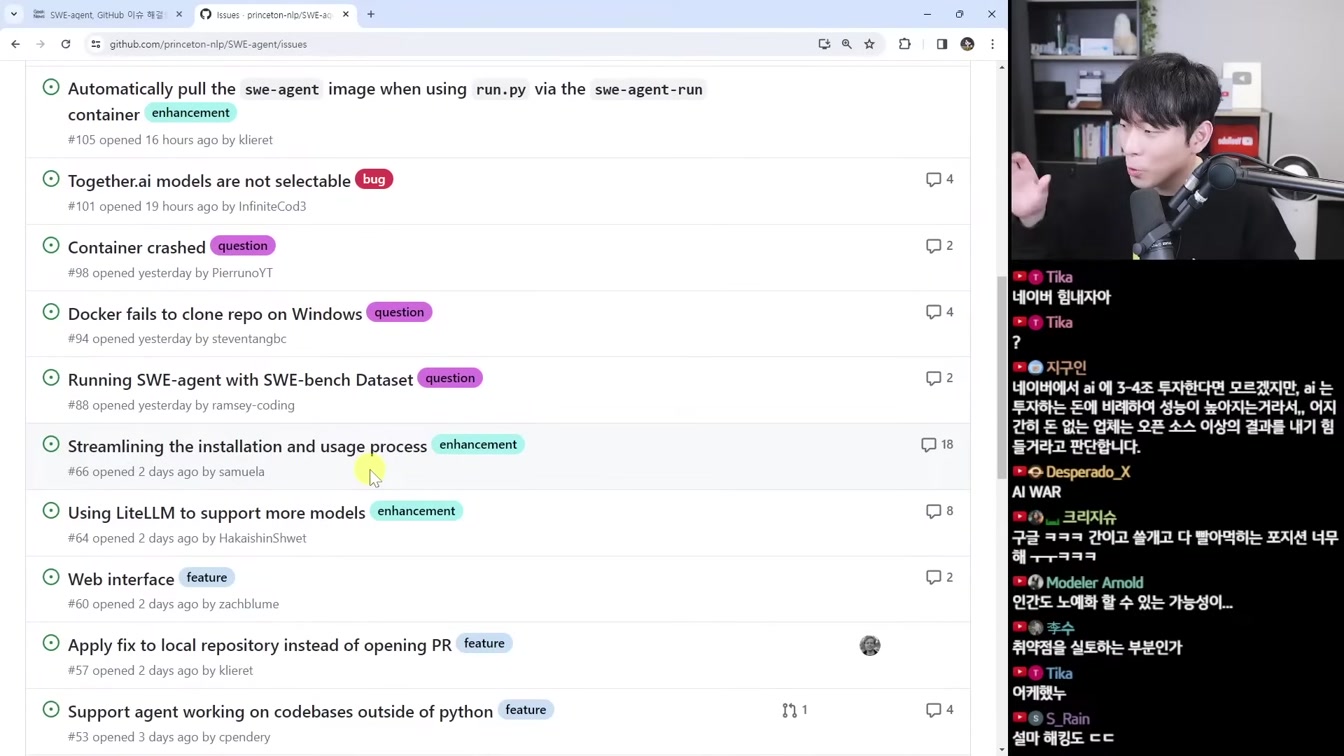Click open-status icon of Container crashed issue
Viewport: 1344px width, 756px height.
click(51, 245)
